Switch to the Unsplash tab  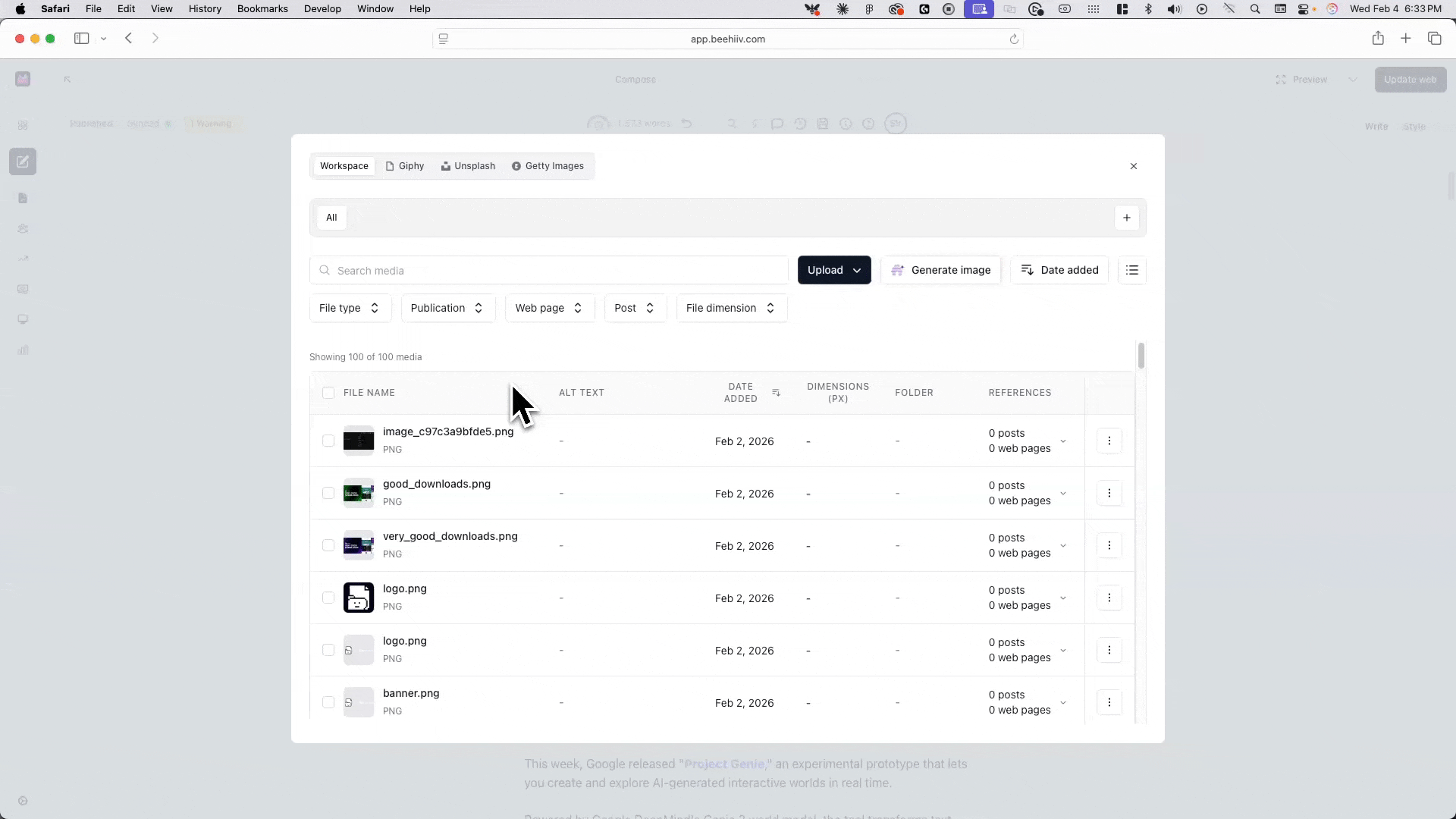coord(468,166)
